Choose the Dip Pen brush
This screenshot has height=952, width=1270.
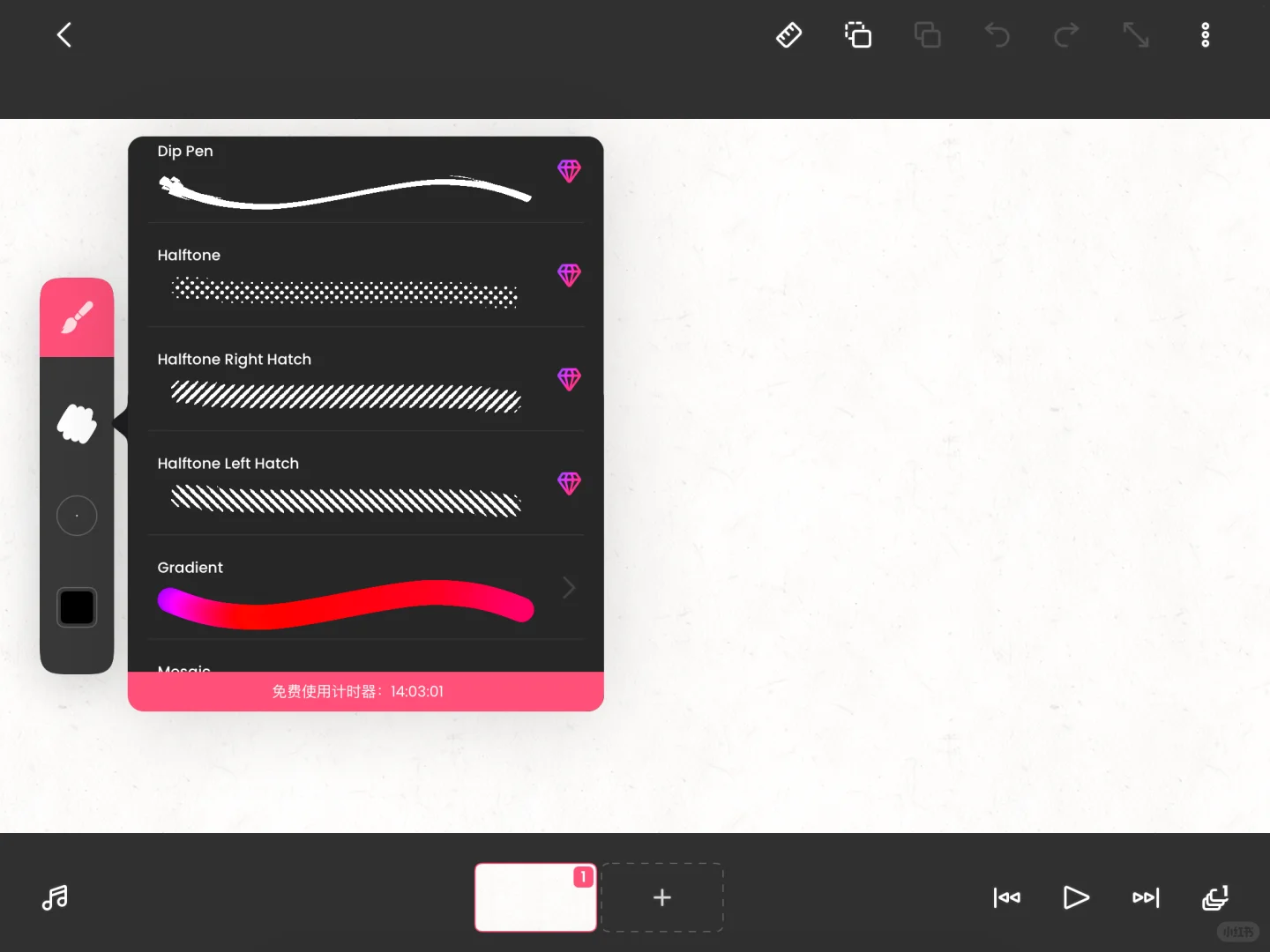click(366, 180)
